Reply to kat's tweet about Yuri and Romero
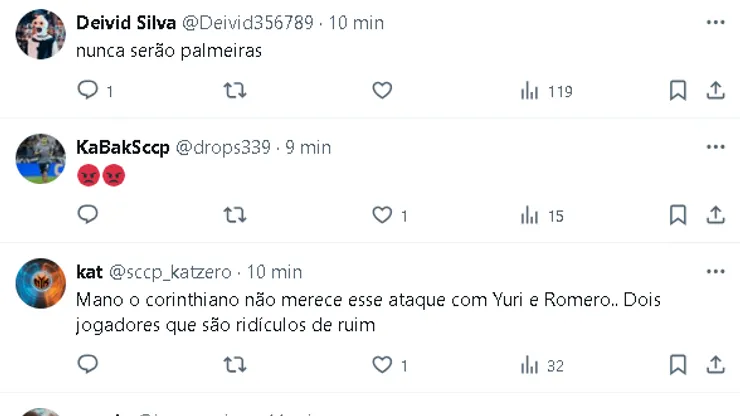This screenshot has height=416, width=740. point(88,365)
